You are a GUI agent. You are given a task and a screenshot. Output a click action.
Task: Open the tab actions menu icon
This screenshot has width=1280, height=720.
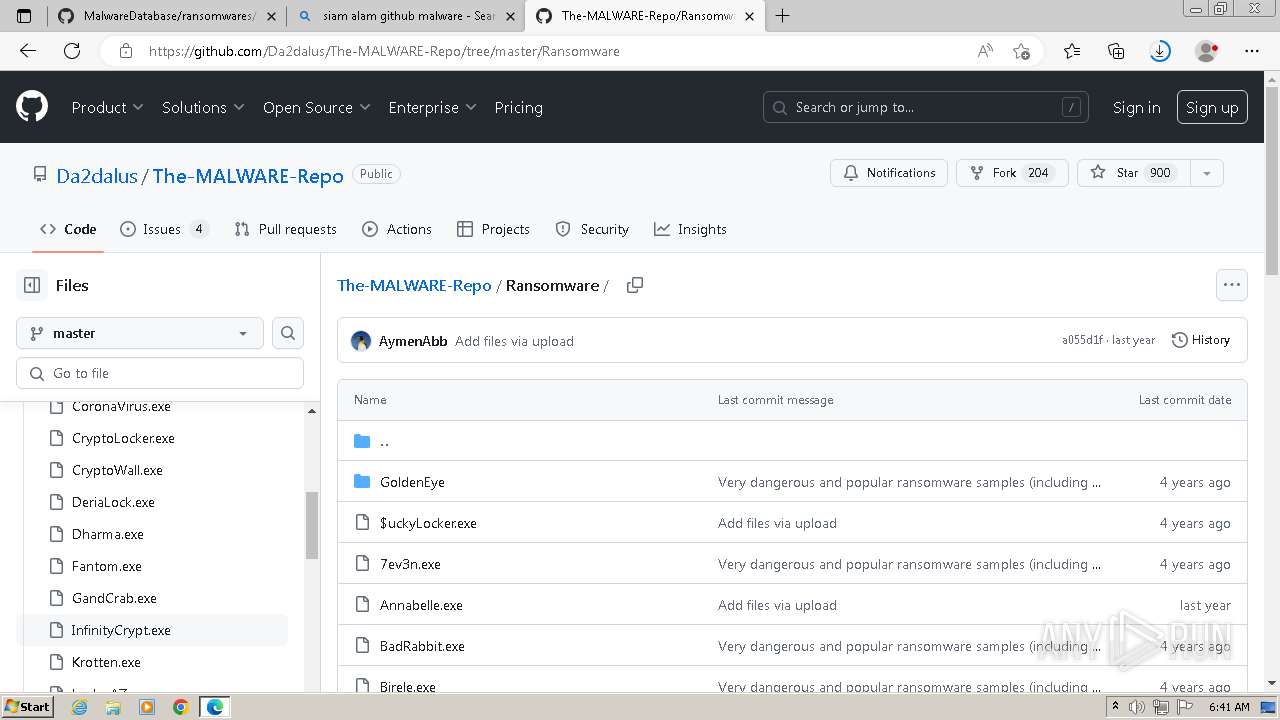24,16
